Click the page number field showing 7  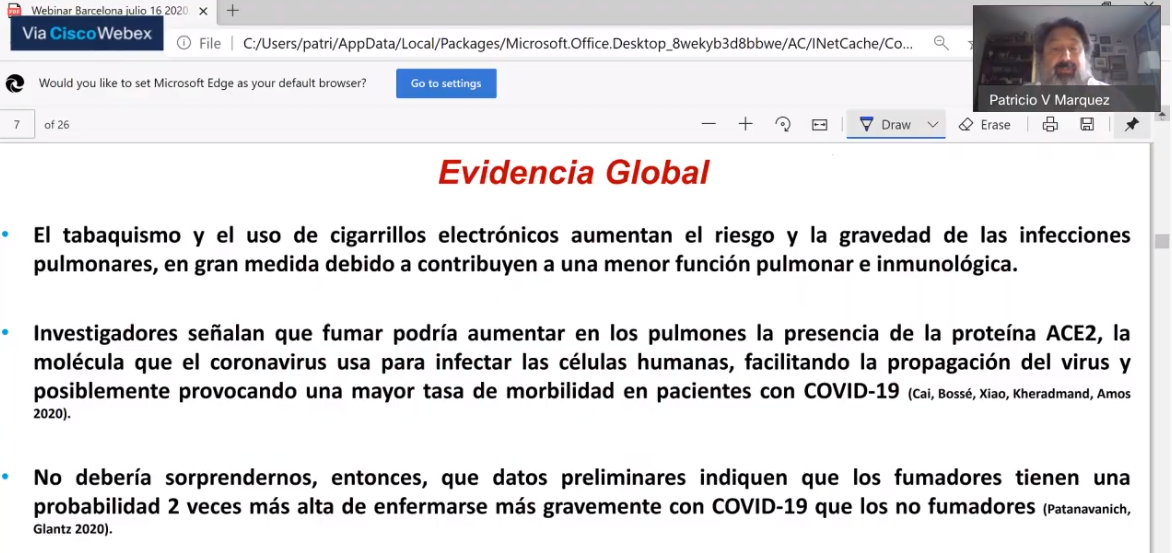pos(17,125)
